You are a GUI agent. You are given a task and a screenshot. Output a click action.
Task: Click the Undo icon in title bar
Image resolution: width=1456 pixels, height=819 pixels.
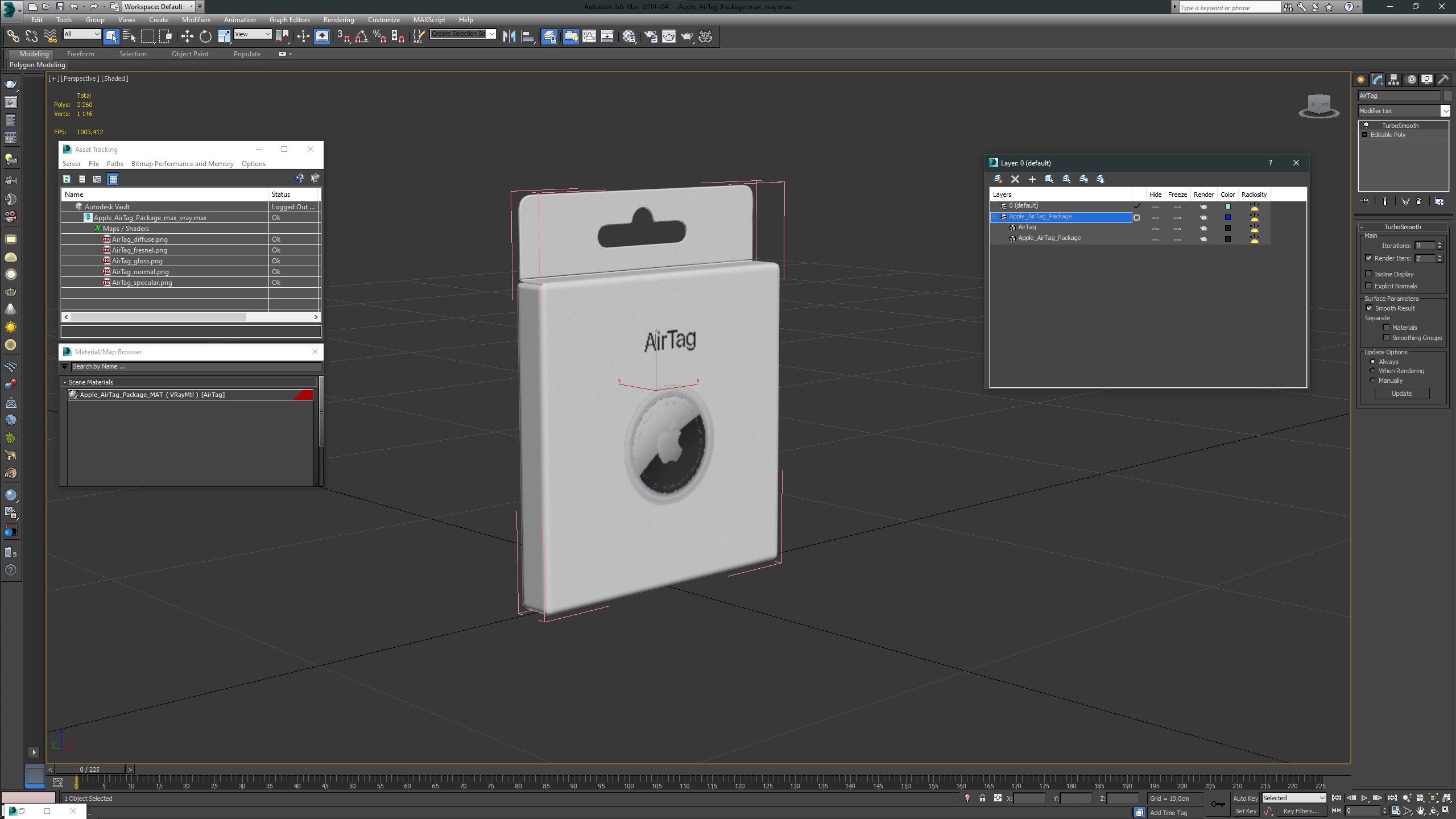click(73, 6)
